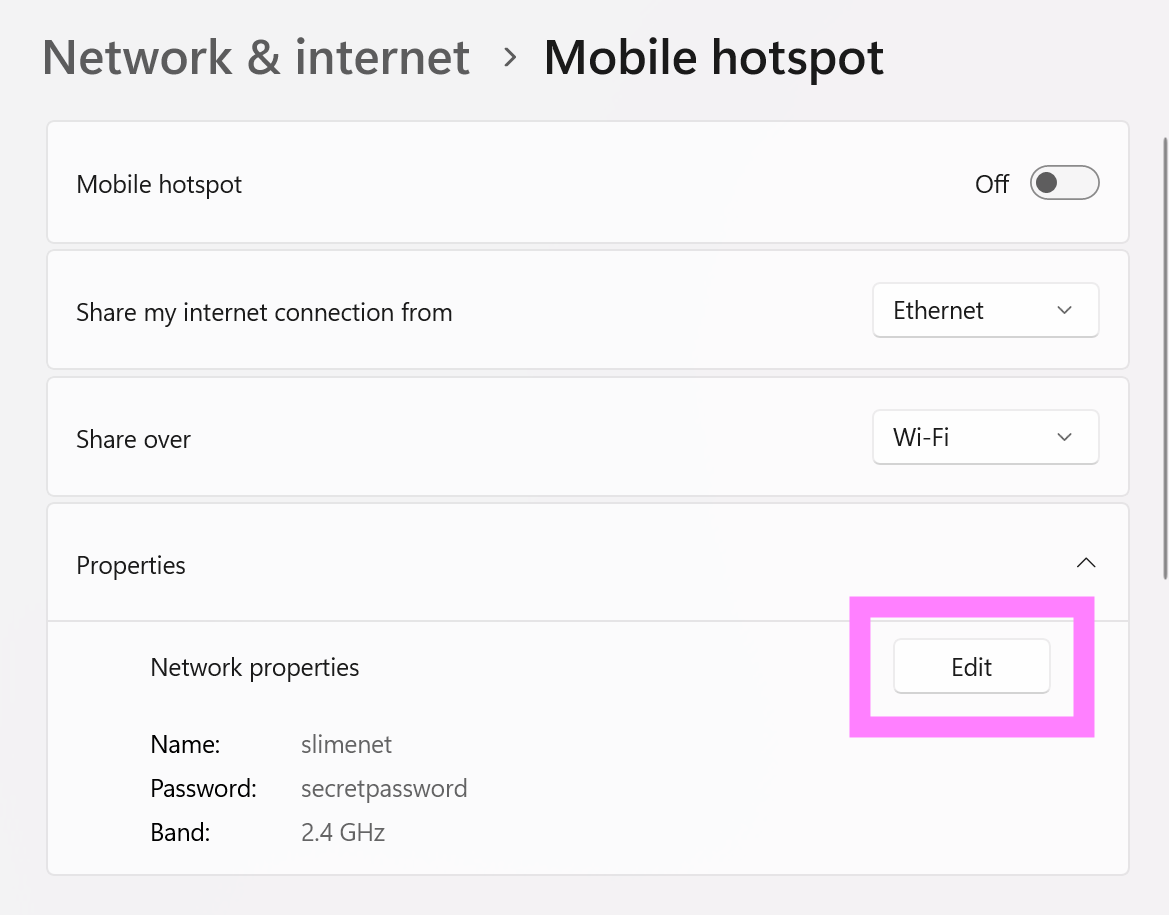1169x915 pixels.
Task: Click the Network properties label
Action: (x=254, y=667)
